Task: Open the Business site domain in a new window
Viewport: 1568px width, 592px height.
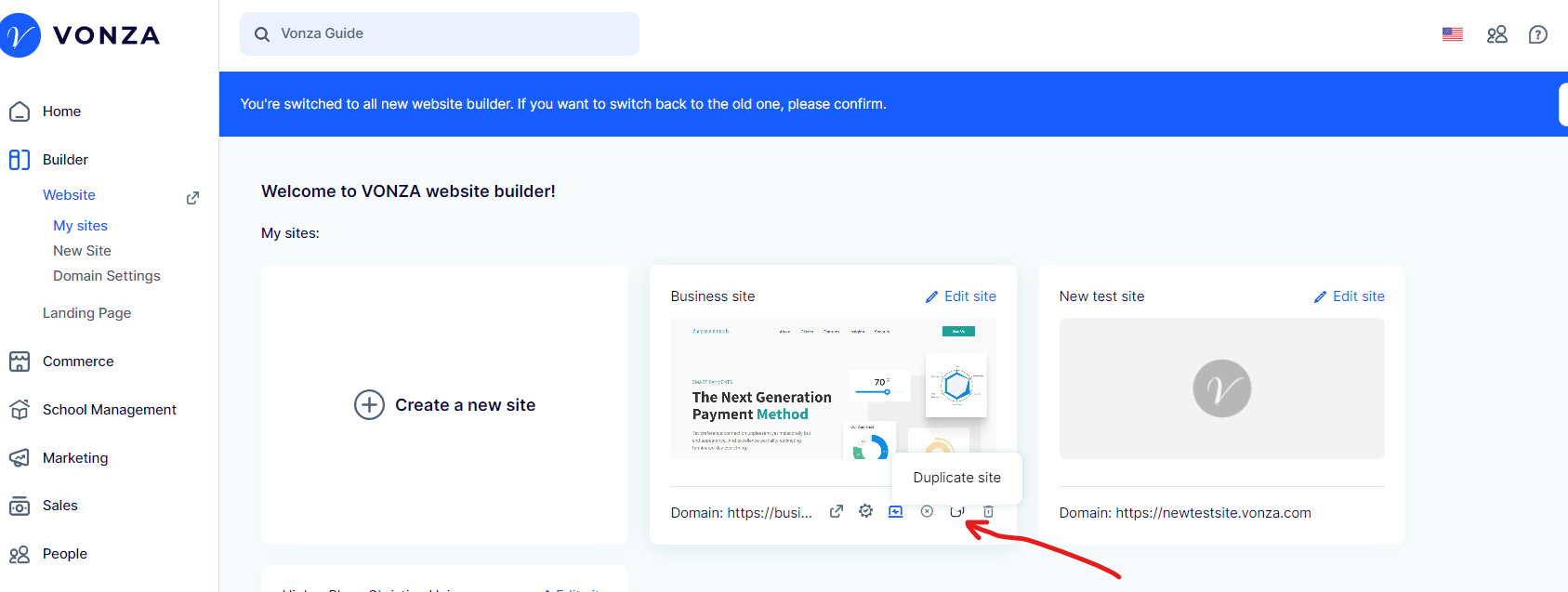Action: tap(837, 511)
